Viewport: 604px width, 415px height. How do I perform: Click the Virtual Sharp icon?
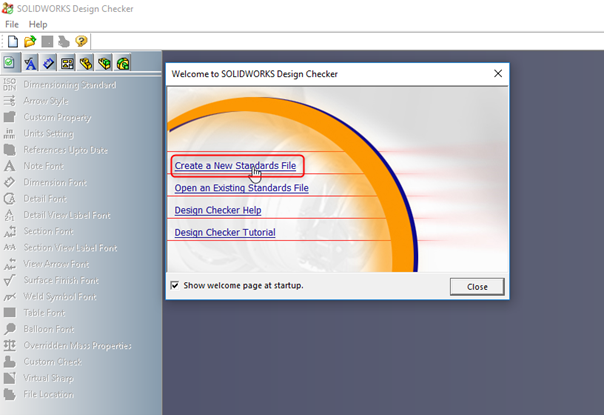coord(10,378)
